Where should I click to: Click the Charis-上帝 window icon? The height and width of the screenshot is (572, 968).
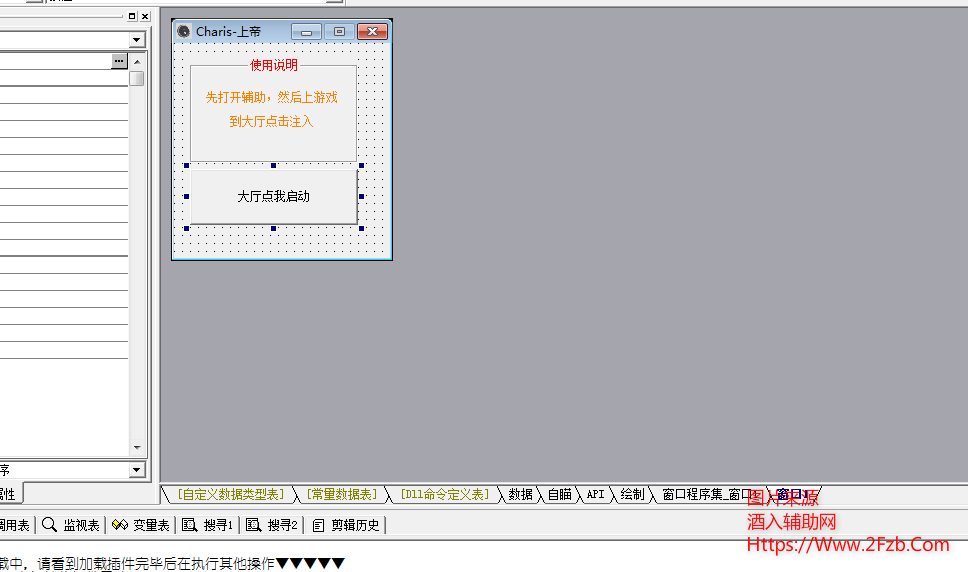(183, 31)
